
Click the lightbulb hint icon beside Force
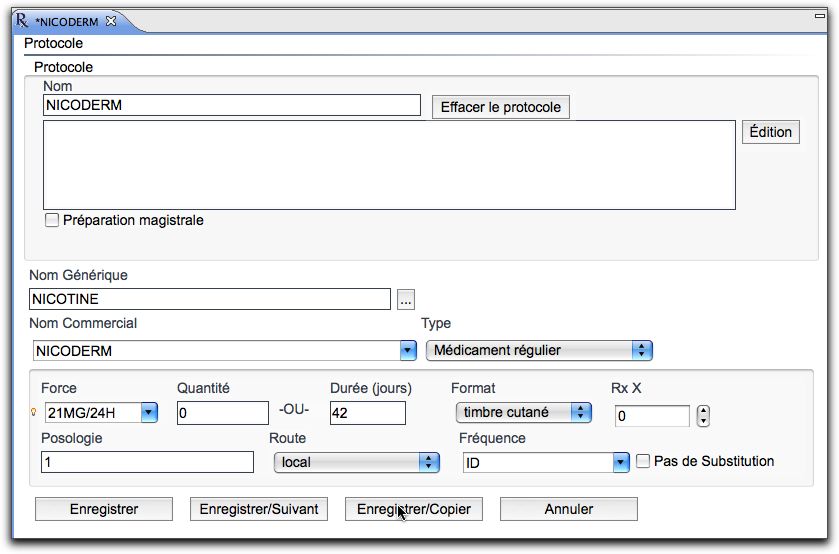[34, 412]
